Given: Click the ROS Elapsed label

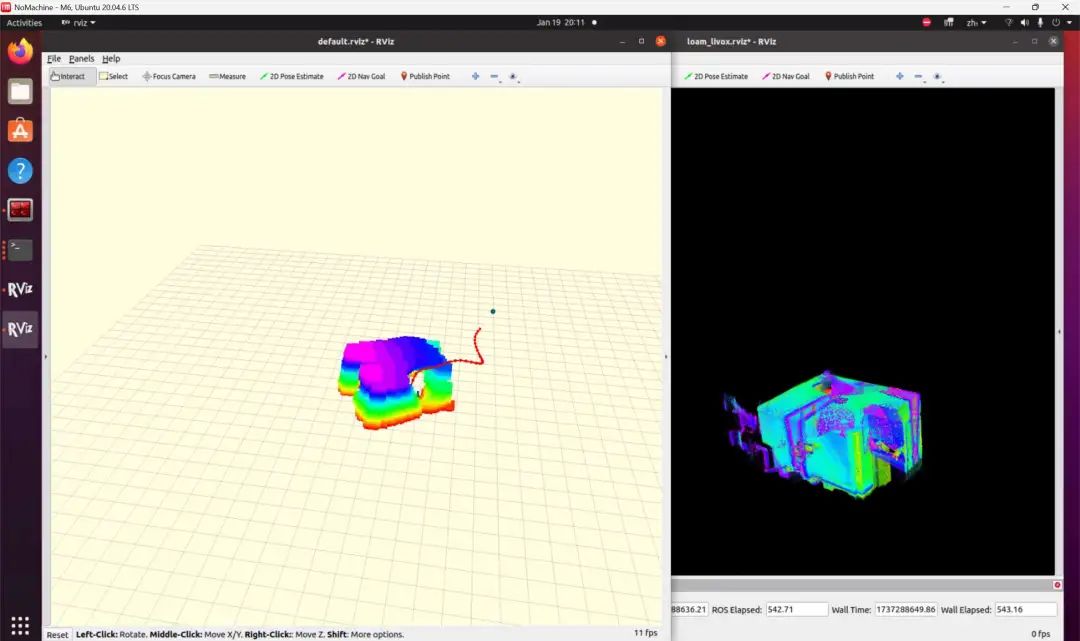Looking at the screenshot, I should [736, 609].
